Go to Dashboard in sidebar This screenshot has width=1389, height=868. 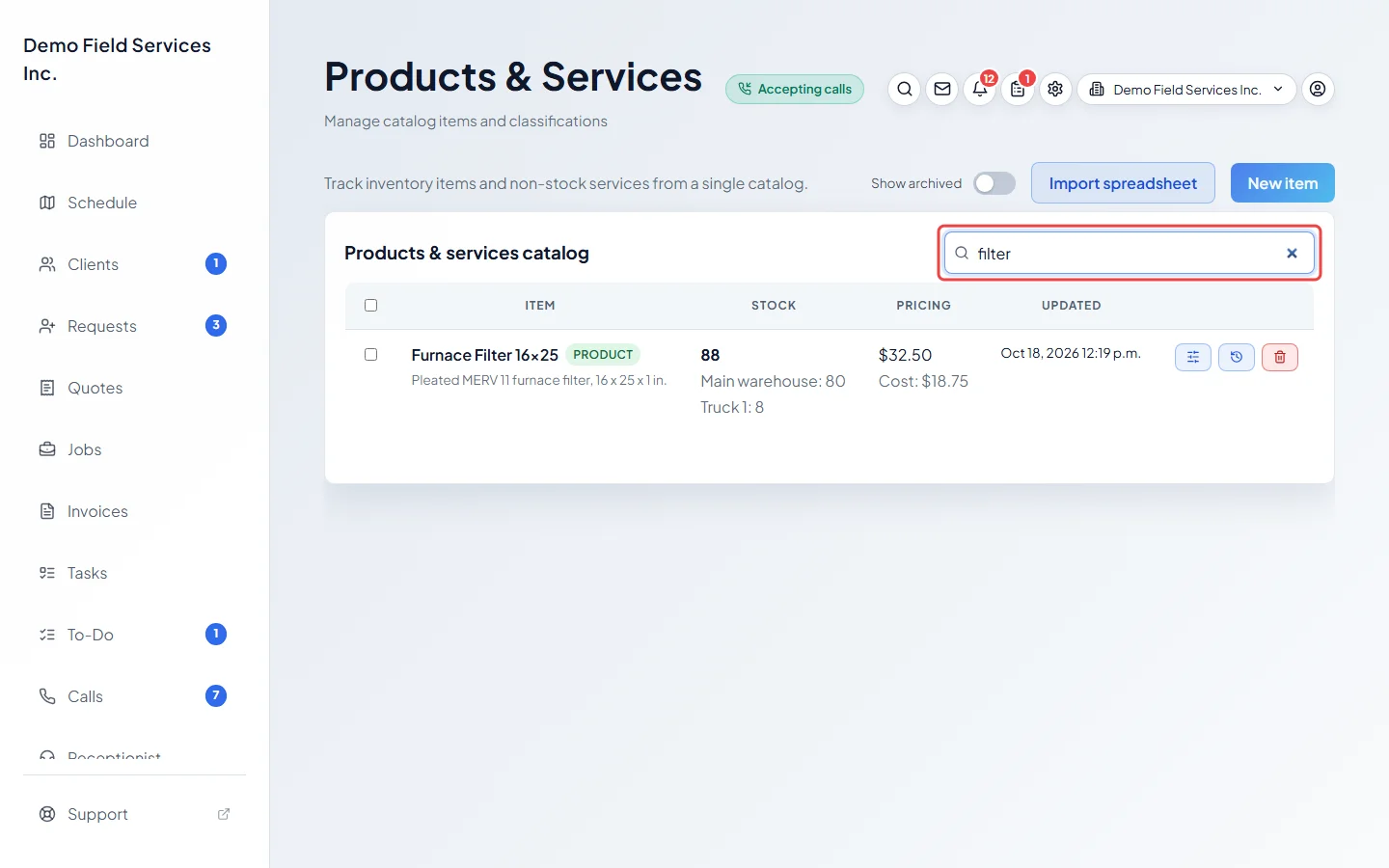pos(134,141)
